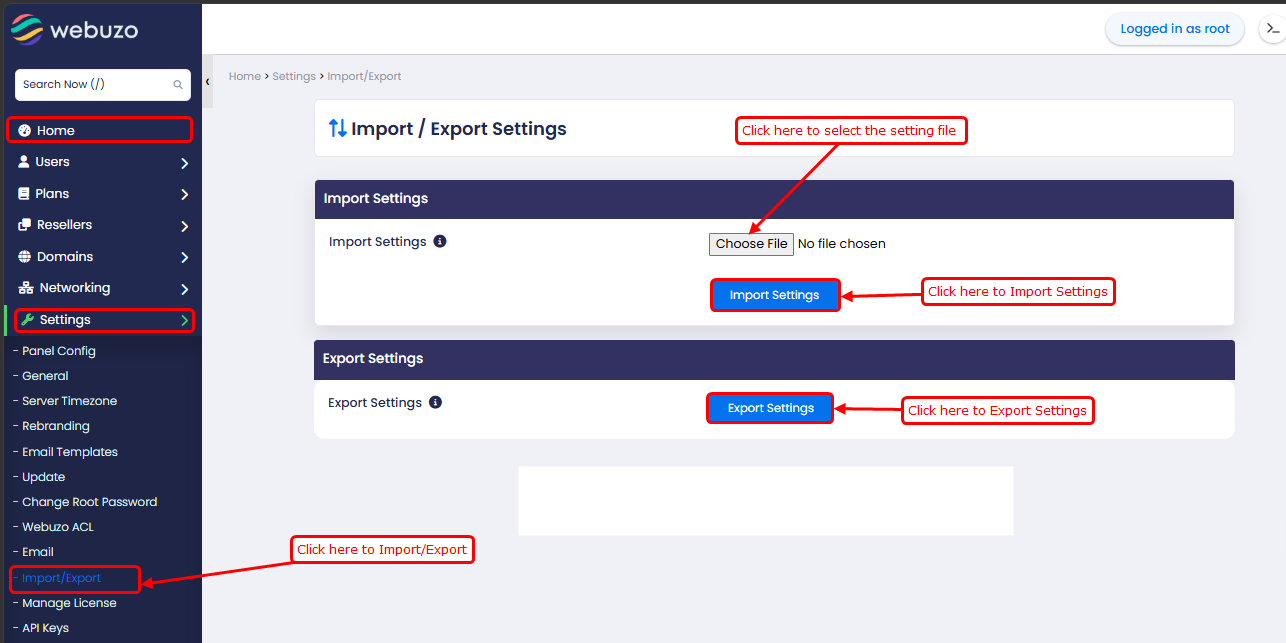Focus the Search Now input field
Viewport: 1286px width, 643px height.
[92, 85]
